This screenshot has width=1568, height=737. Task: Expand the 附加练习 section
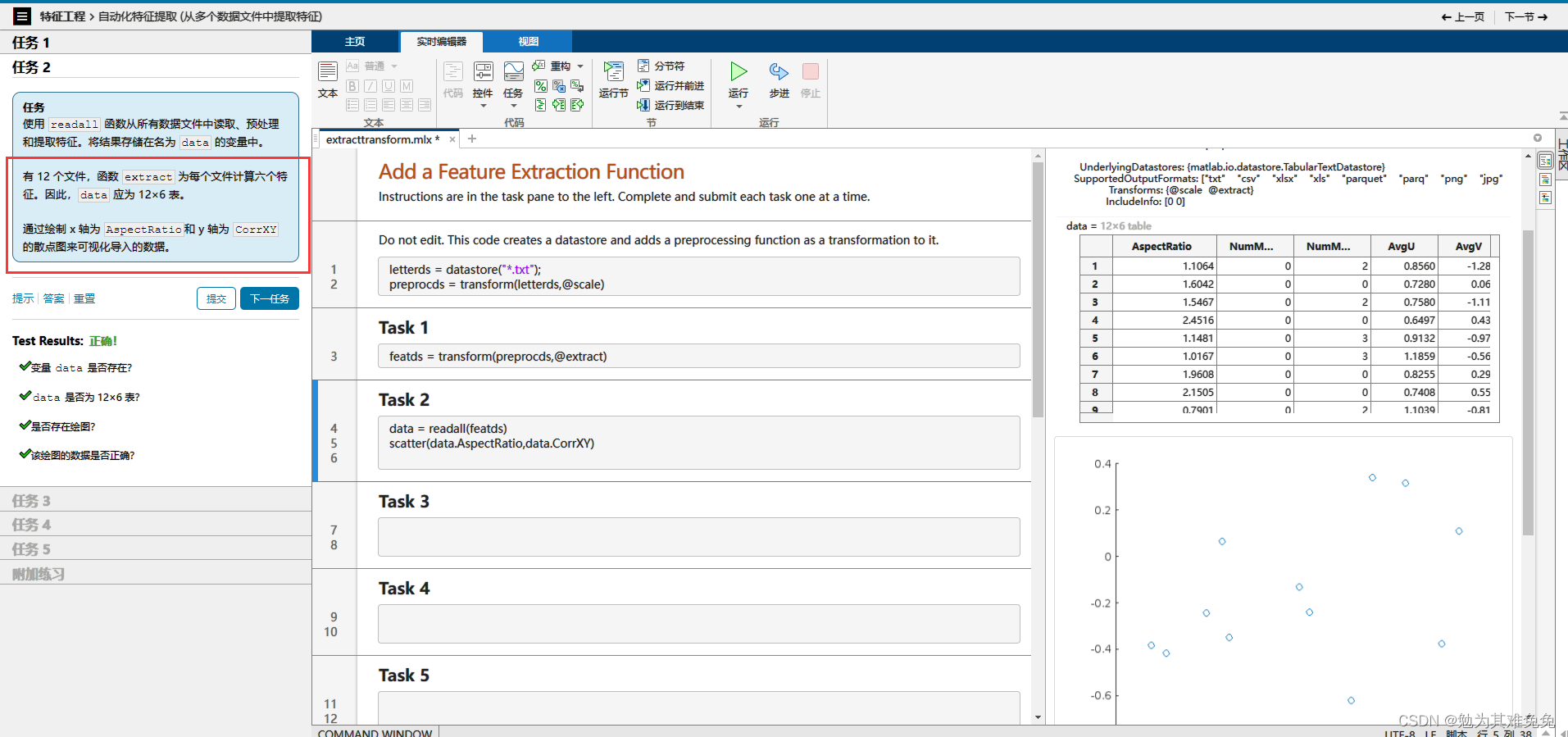pyautogui.click(x=156, y=574)
